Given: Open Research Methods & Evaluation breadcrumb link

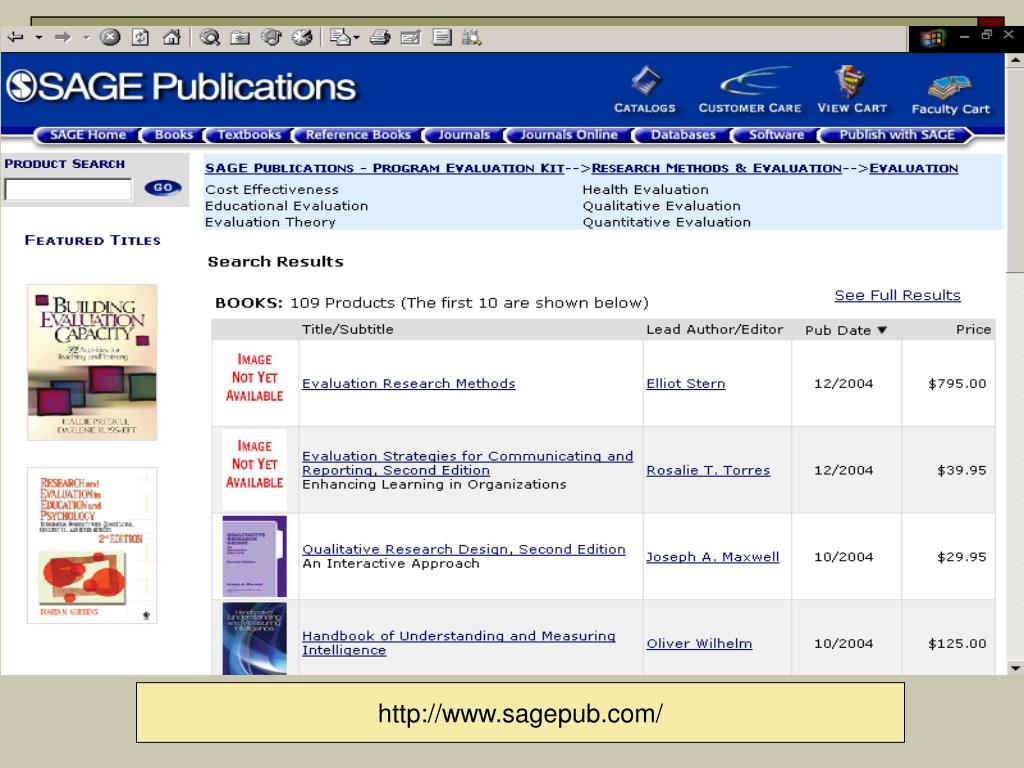Looking at the screenshot, I should click(x=716, y=168).
